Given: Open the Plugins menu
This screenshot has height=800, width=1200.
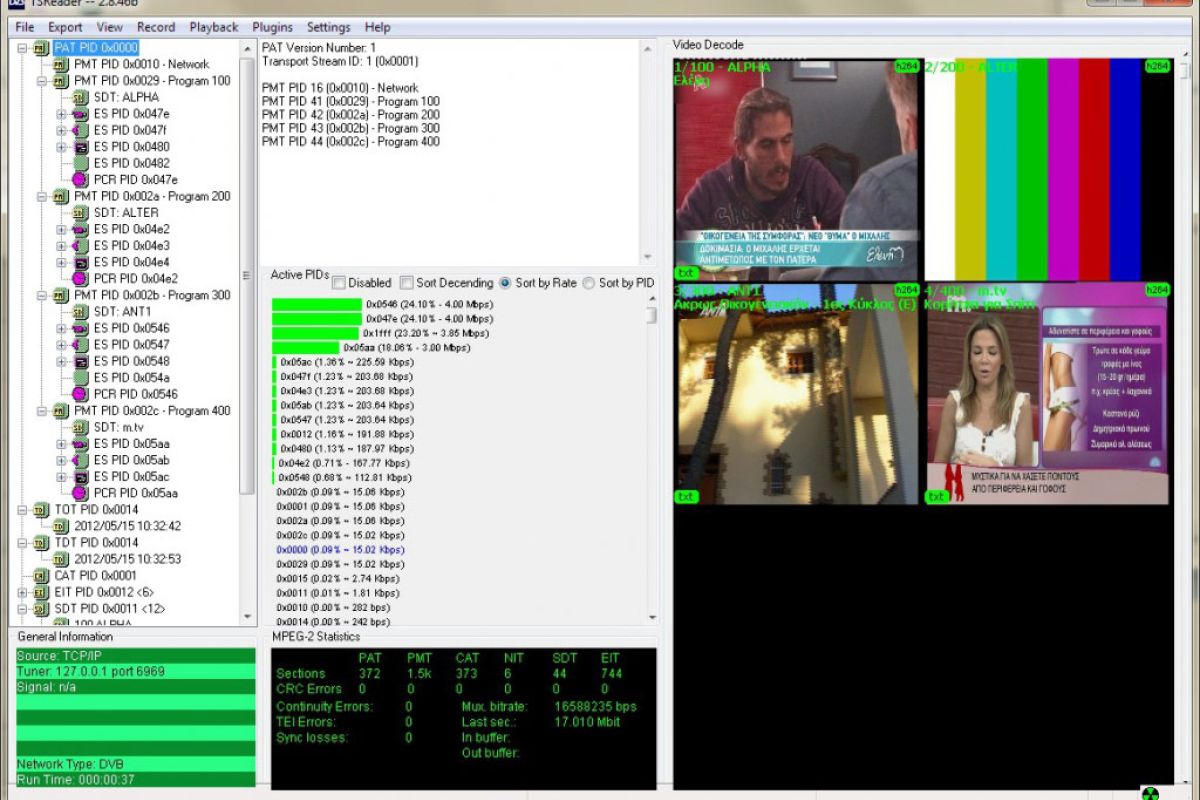Looking at the screenshot, I should click(x=272, y=27).
